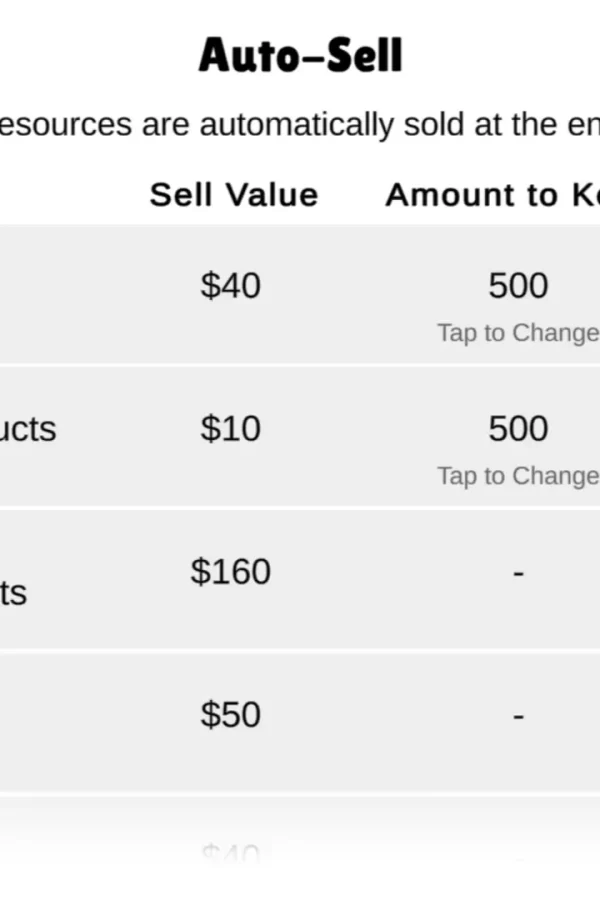Screen dimensions: 600x900
Task: Tap the $160 sell value
Action: tap(230, 572)
